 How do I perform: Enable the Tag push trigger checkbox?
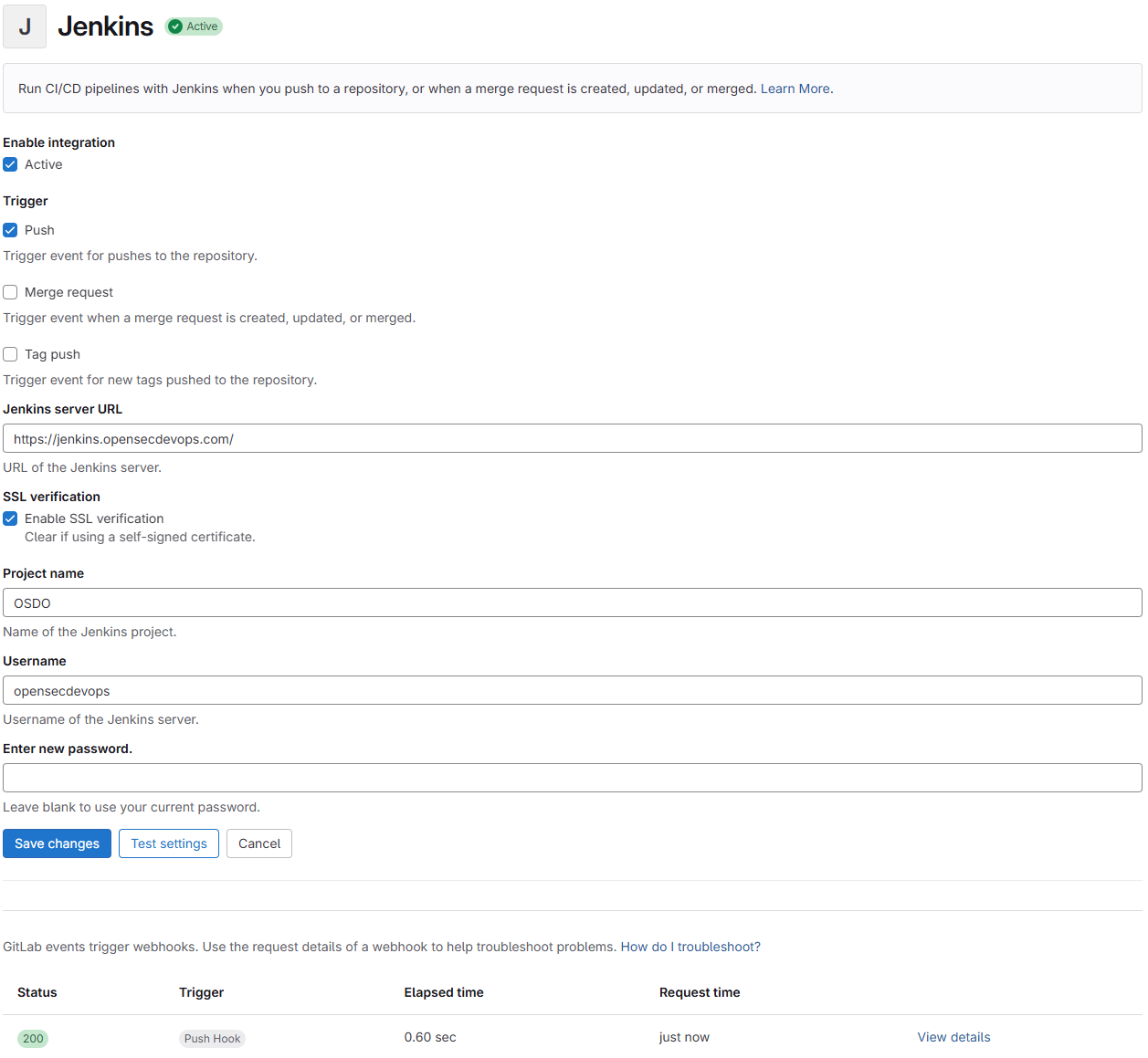point(10,354)
